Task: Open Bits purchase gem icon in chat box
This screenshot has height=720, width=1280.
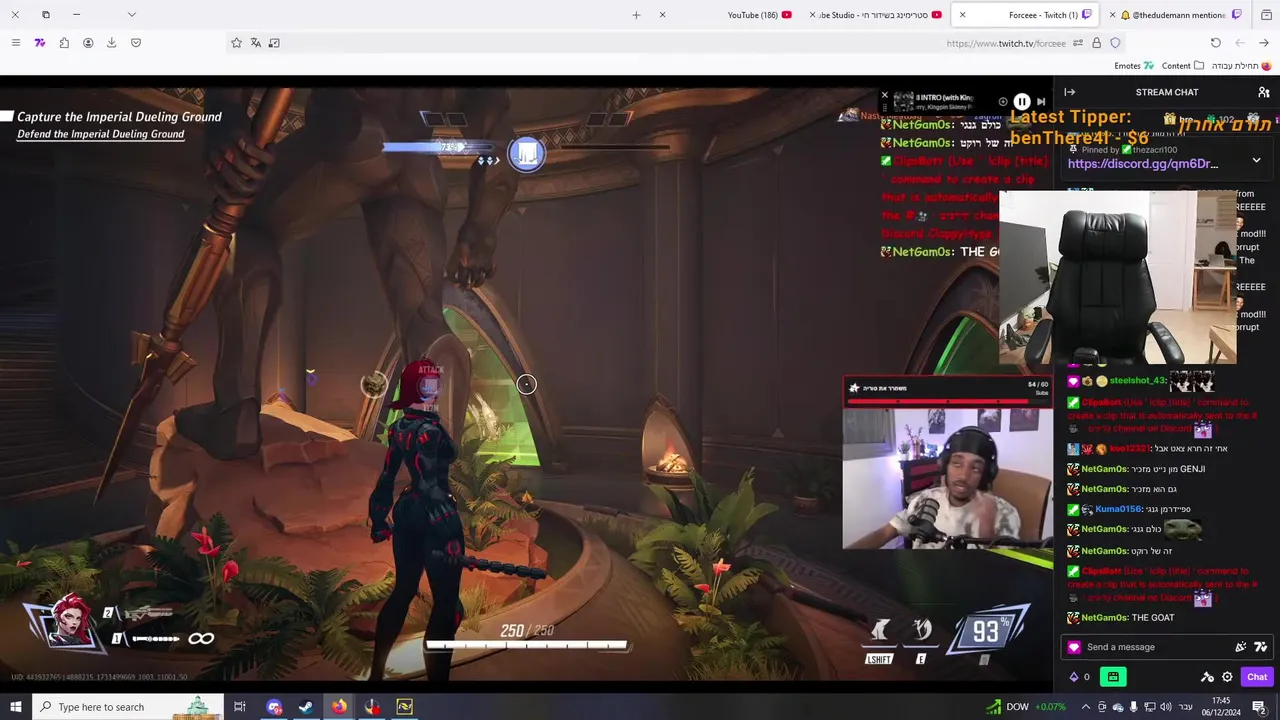Action: click(1074, 647)
